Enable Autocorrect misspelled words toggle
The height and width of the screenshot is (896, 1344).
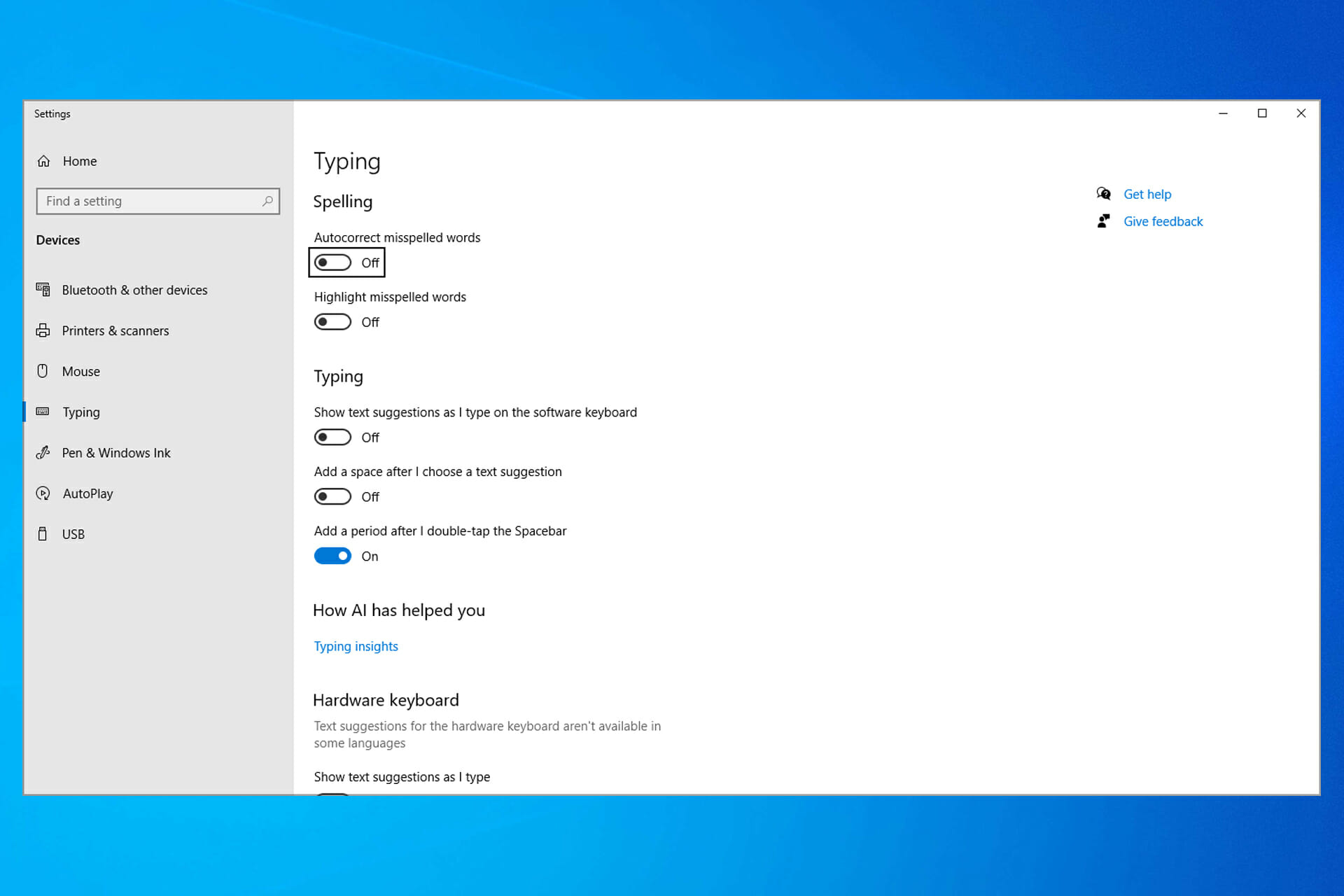[x=332, y=262]
